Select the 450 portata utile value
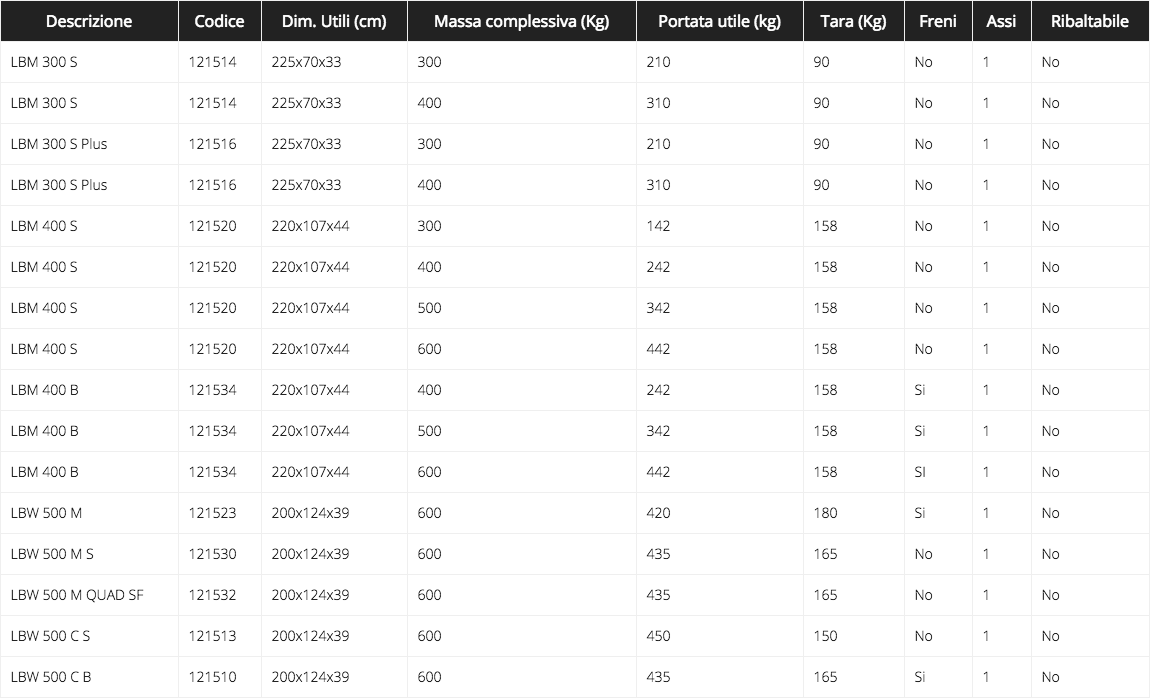 (x=658, y=636)
